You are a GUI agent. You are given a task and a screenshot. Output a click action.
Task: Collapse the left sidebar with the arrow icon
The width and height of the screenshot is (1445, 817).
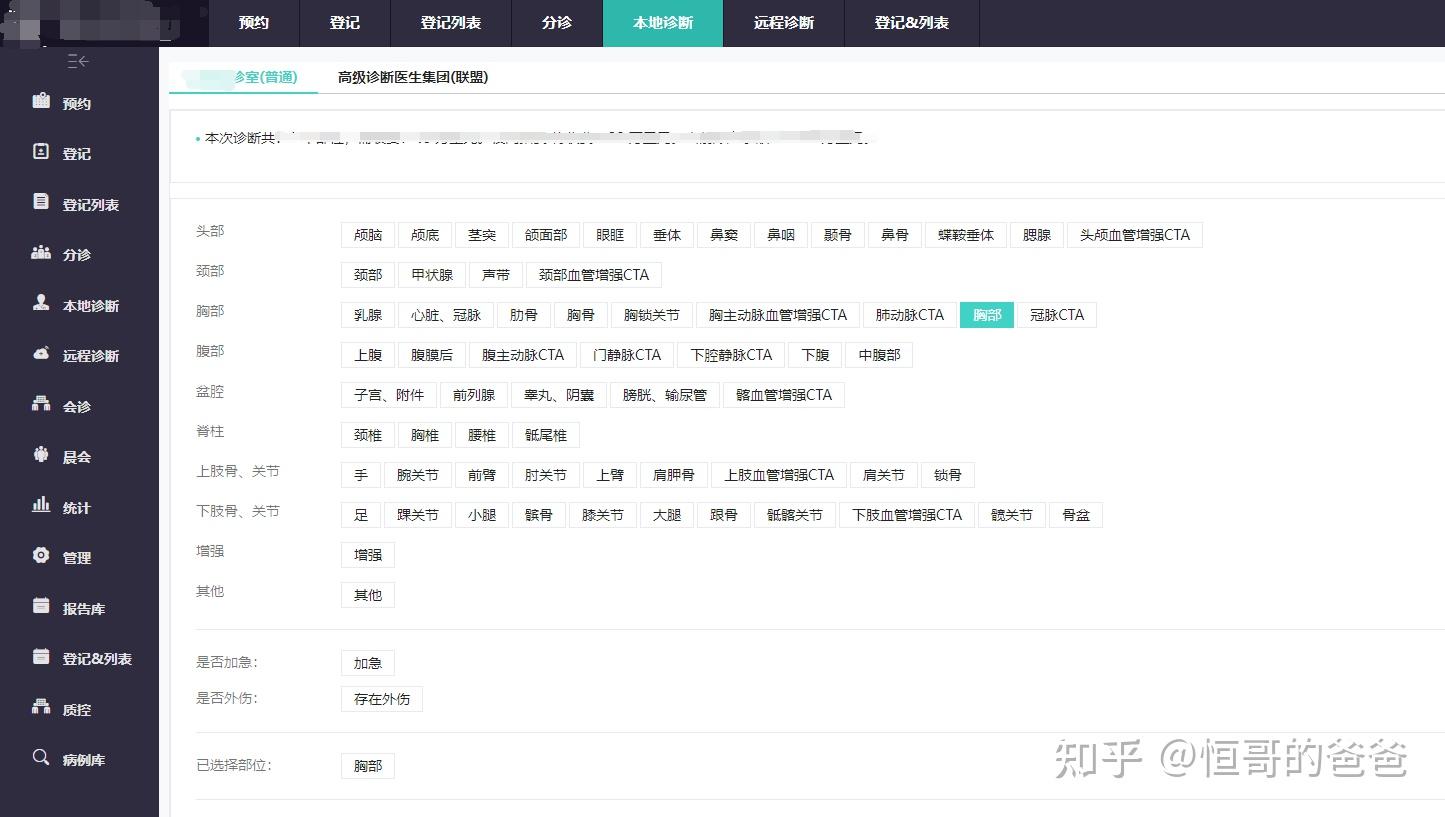(x=78, y=62)
